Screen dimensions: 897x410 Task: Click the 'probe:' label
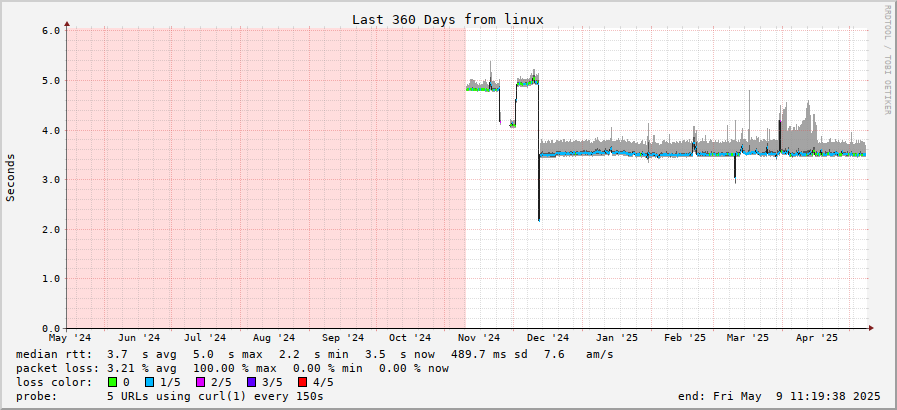click(38, 396)
